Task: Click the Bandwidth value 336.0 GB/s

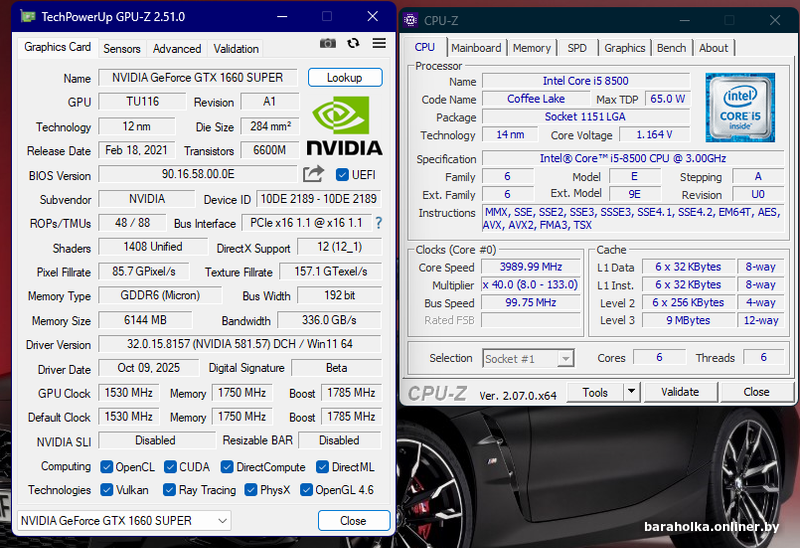Action: 329,320
